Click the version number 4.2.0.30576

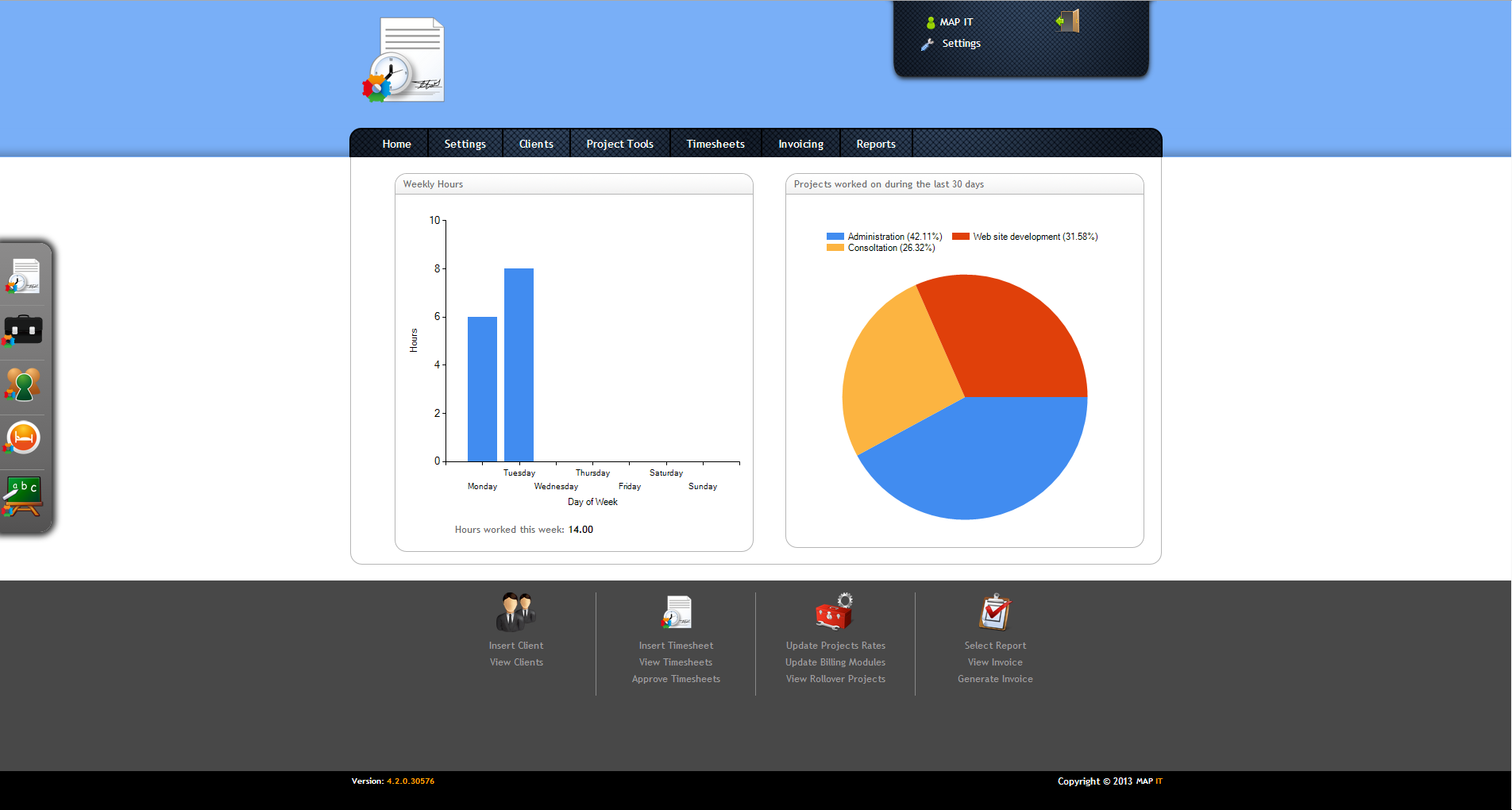click(x=411, y=781)
